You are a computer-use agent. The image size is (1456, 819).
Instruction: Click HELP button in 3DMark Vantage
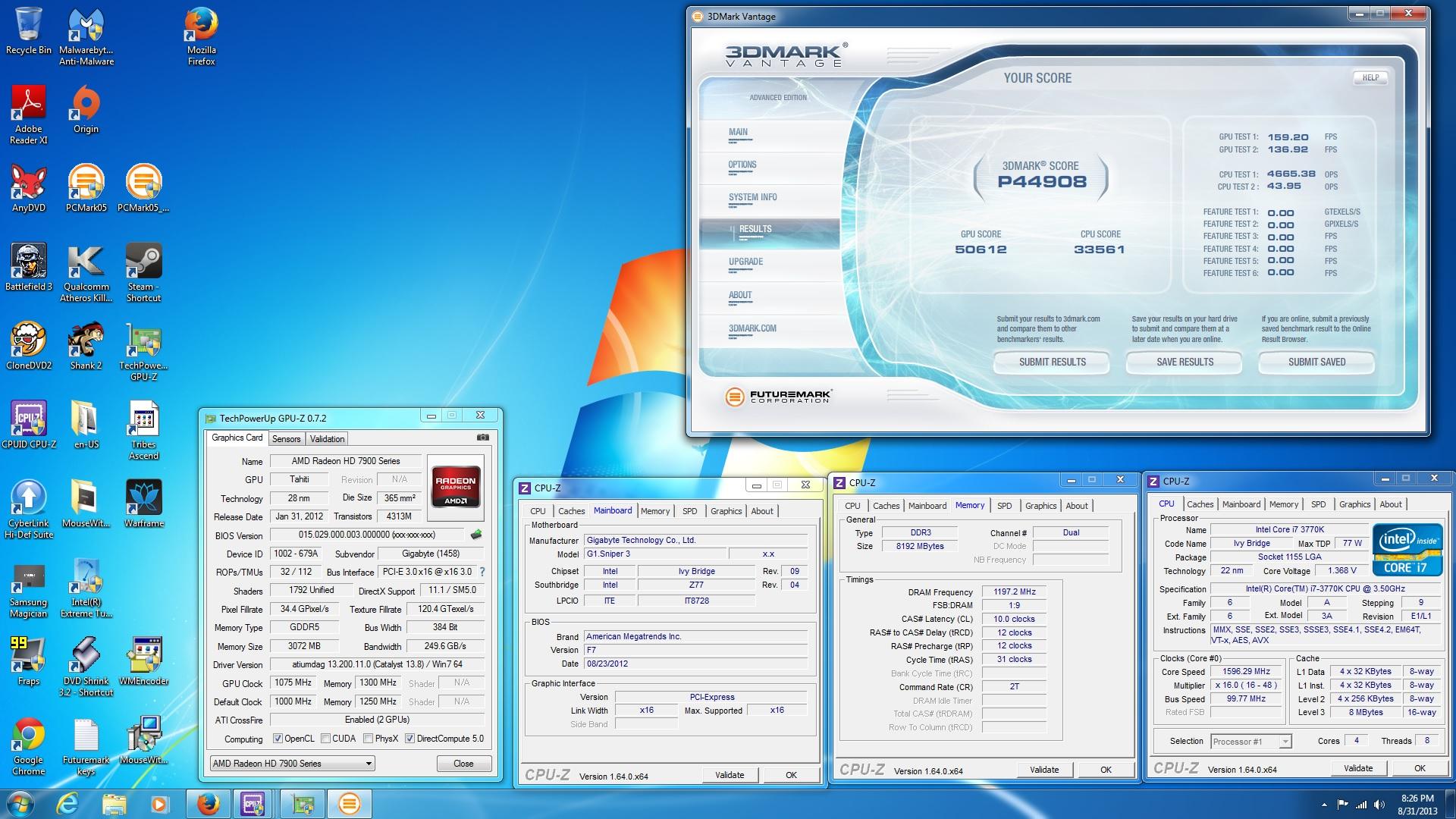click(x=1370, y=77)
